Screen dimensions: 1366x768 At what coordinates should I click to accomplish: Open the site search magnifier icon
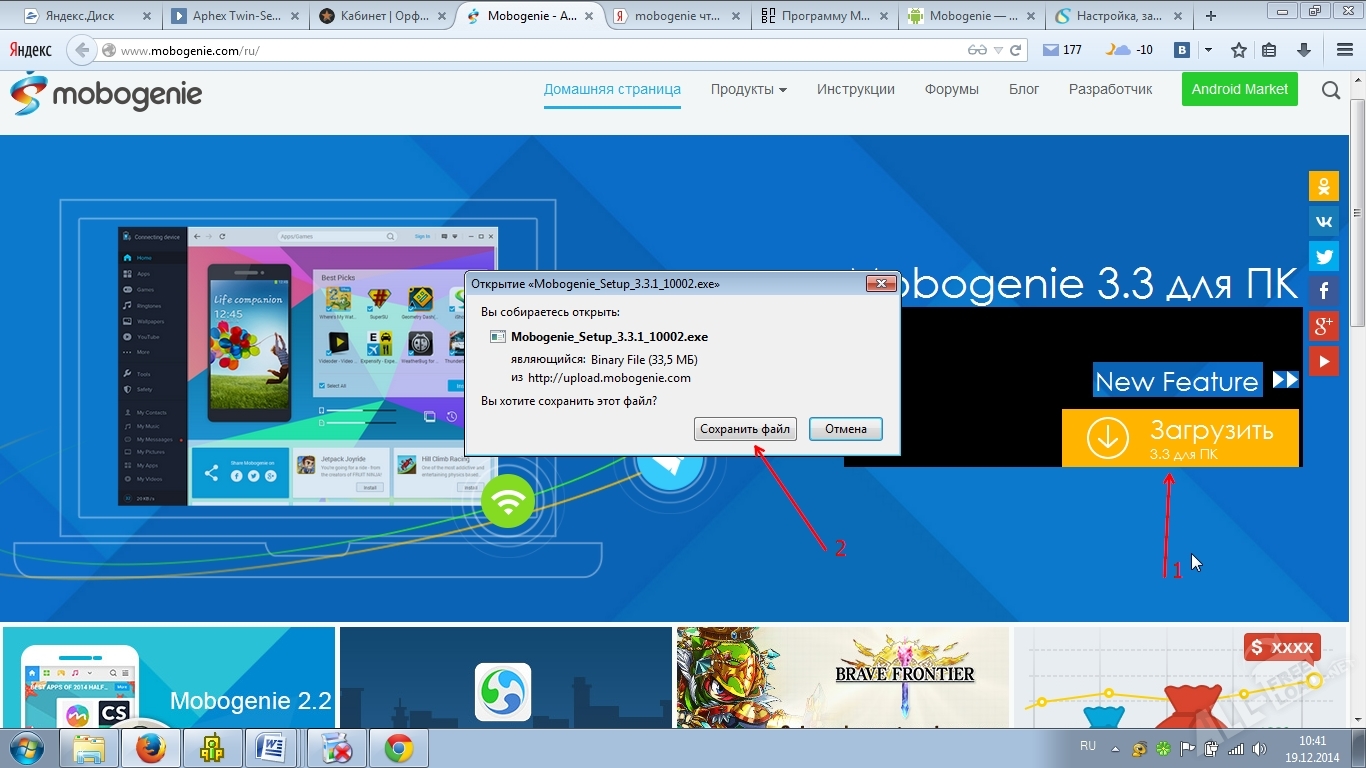click(x=1330, y=90)
